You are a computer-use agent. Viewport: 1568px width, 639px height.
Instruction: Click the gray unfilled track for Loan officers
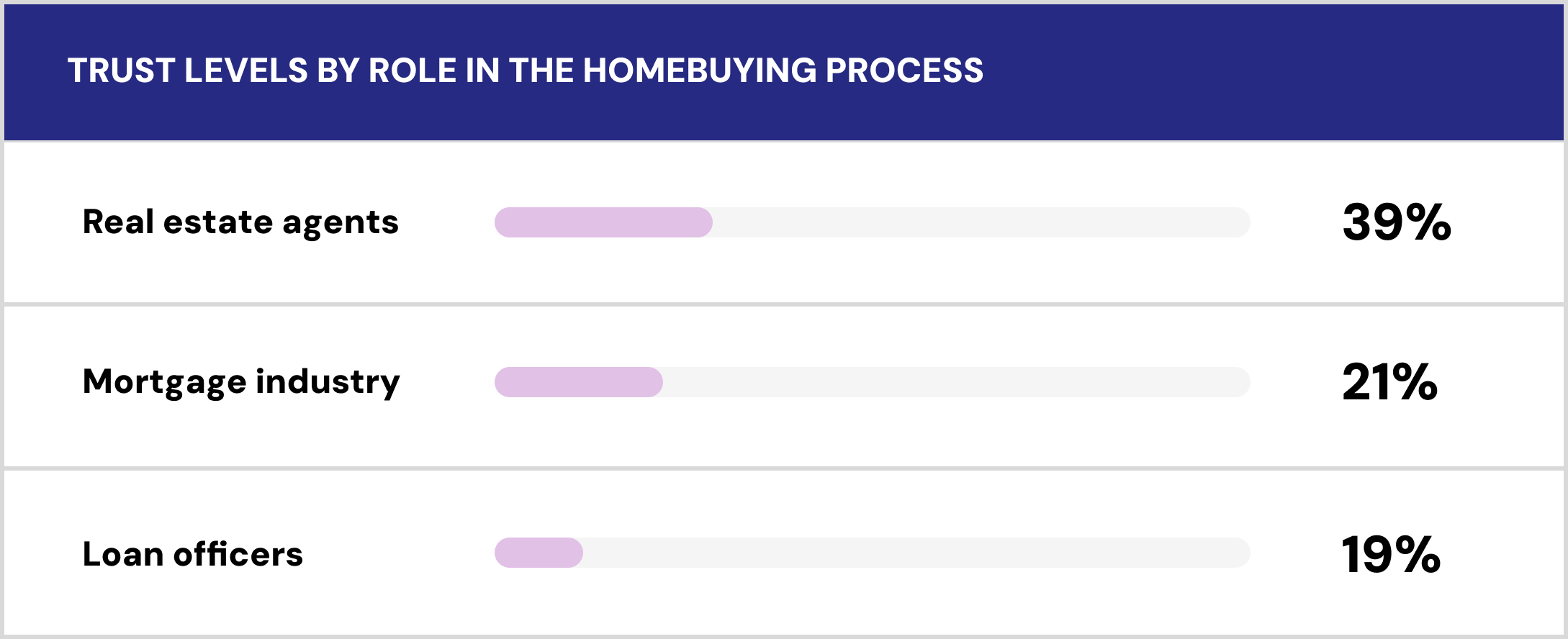pos(914,553)
